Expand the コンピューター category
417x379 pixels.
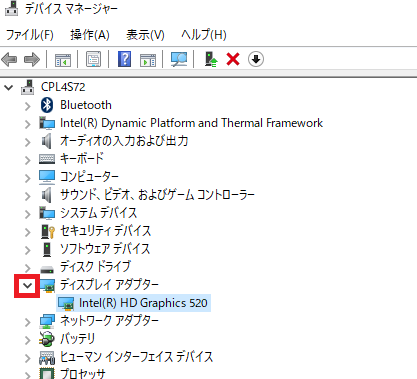tap(28, 178)
